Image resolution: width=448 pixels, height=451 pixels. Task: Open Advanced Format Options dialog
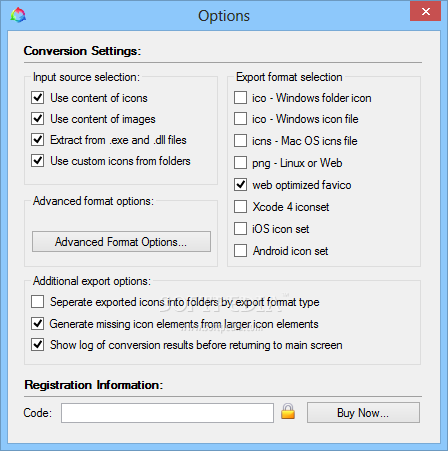tap(121, 242)
